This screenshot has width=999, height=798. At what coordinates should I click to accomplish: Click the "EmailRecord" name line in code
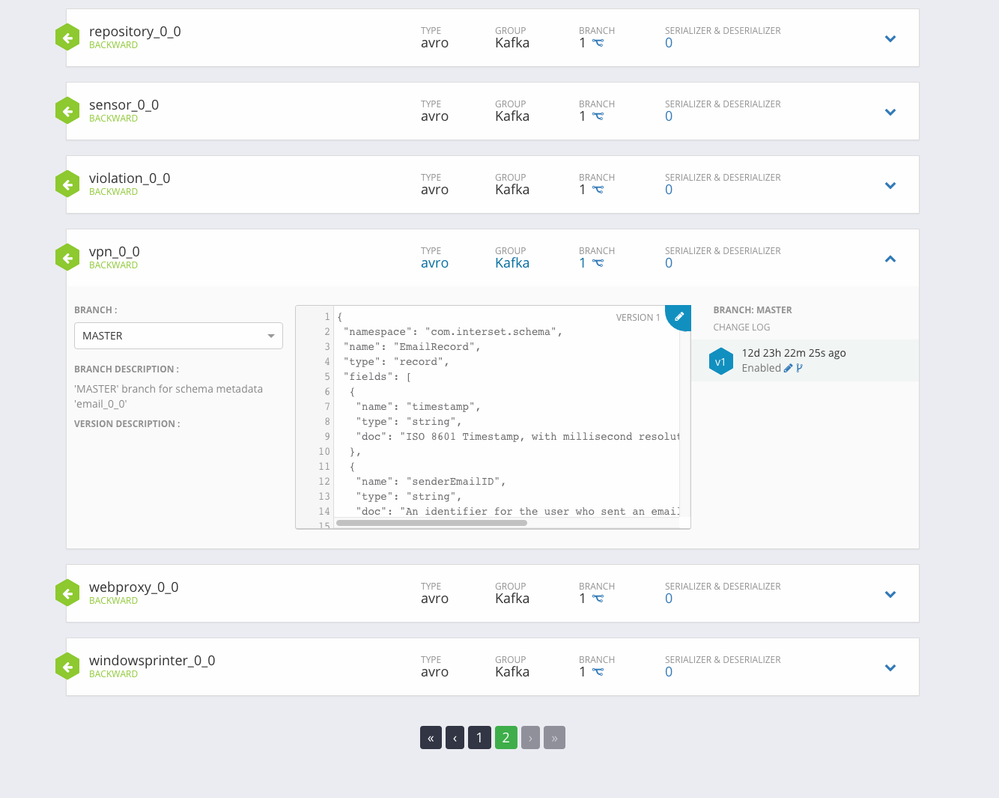[x=411, y=346]
